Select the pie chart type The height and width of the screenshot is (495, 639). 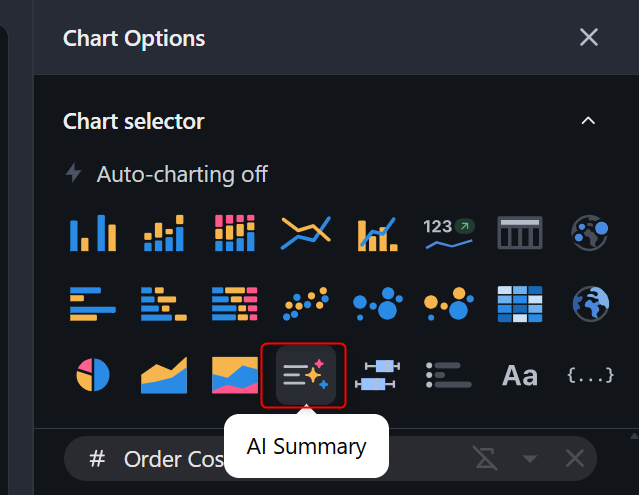(93, 375)
